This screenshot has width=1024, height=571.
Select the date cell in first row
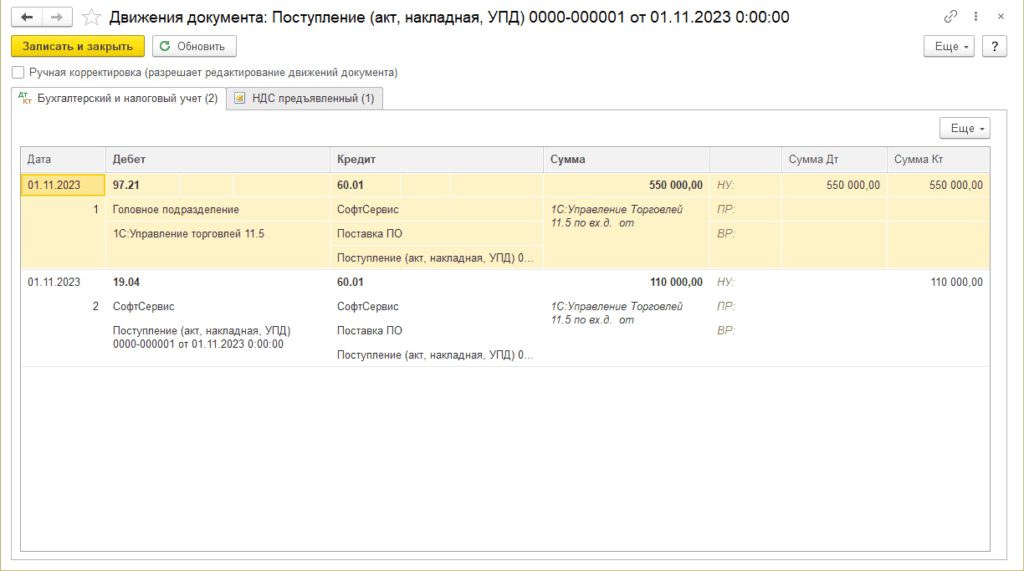(62, 185)
